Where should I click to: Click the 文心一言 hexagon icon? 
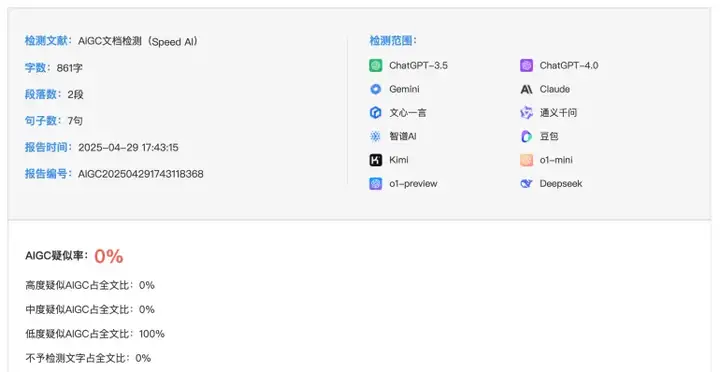(x=376, y=113)
